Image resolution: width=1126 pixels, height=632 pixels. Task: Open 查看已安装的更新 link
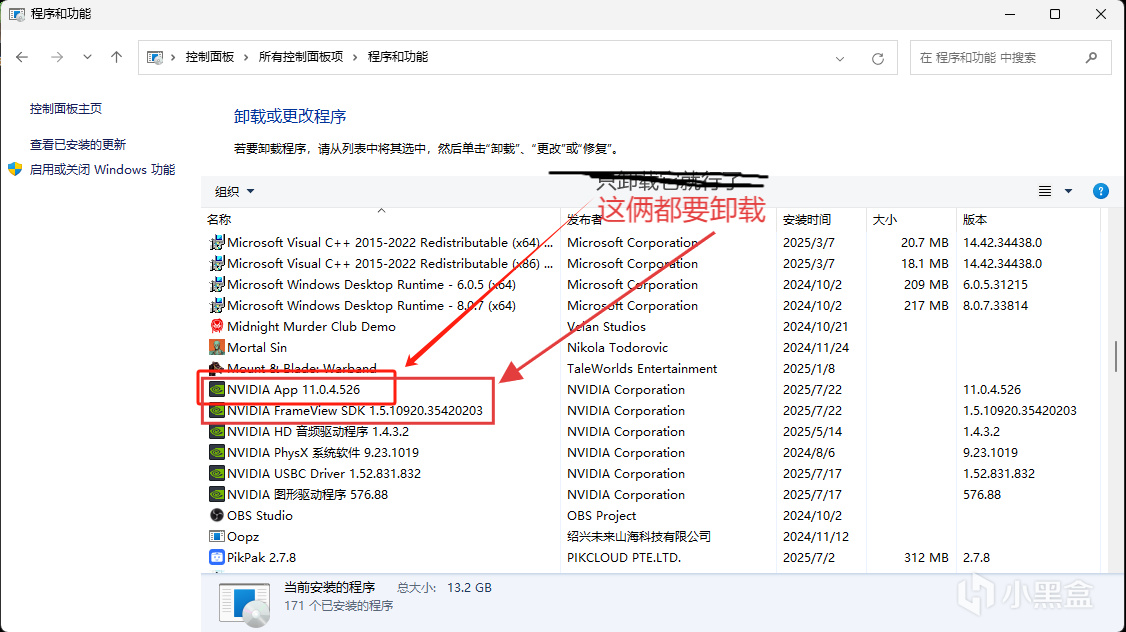78,144
